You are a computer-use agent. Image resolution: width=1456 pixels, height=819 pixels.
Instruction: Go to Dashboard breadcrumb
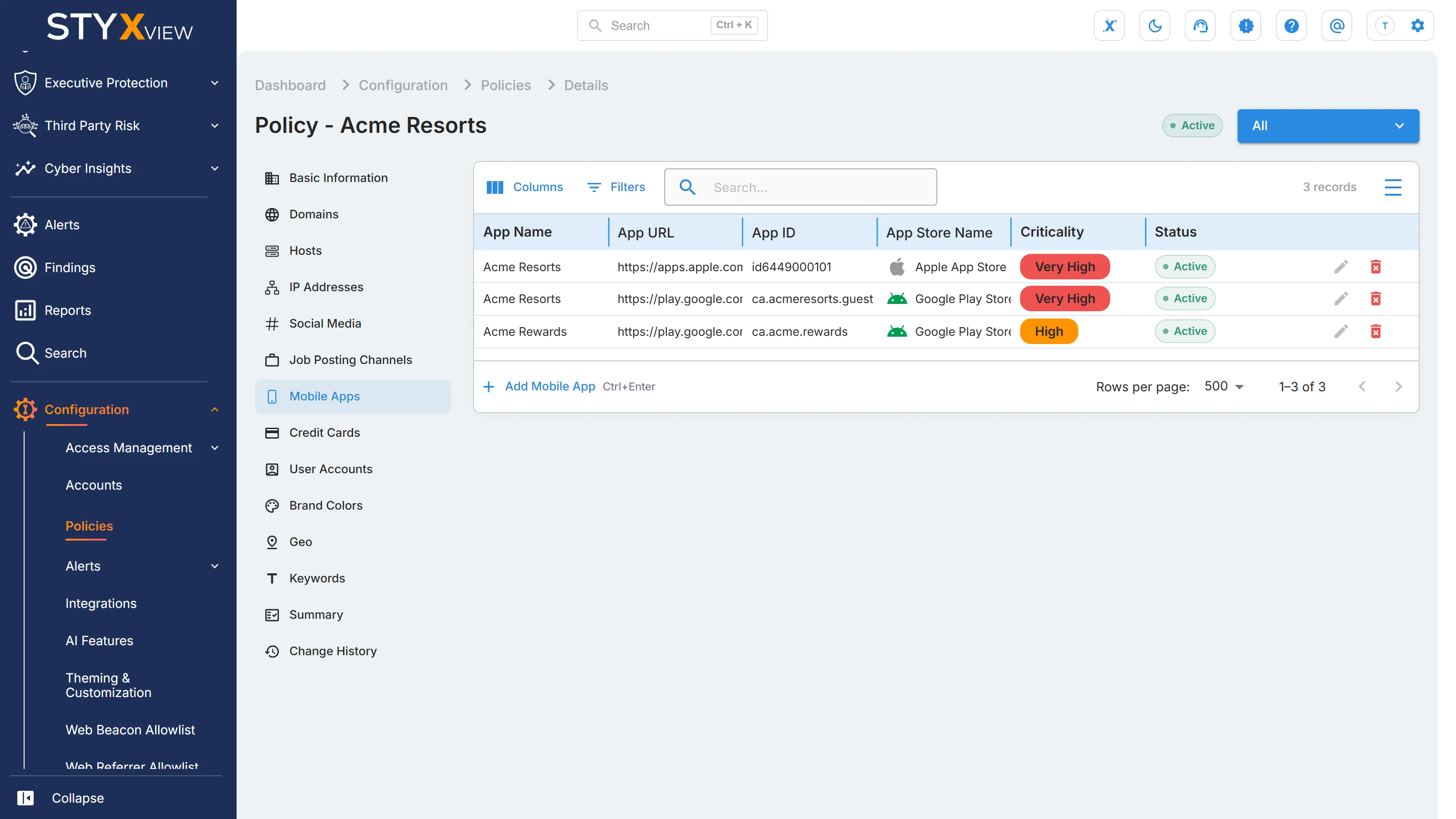290,86
